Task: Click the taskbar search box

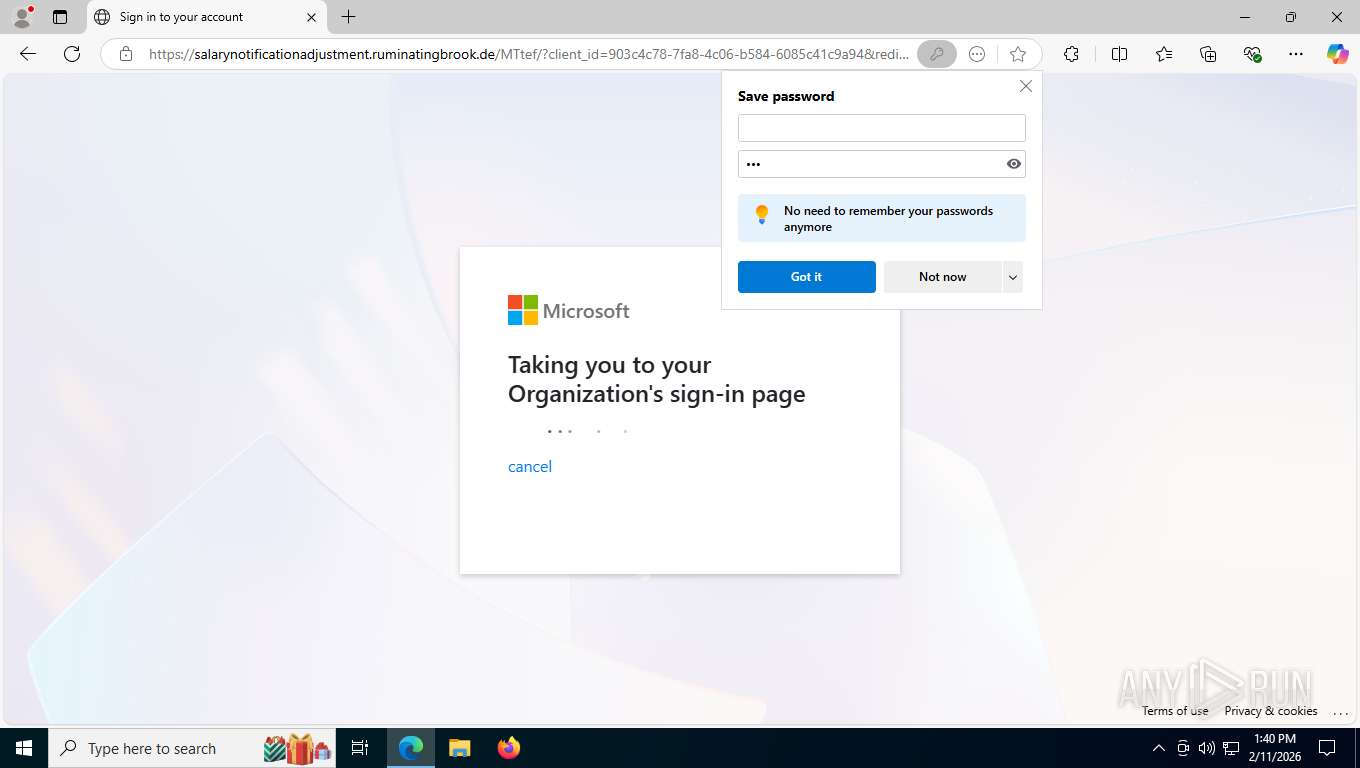Action: [193, 748]
